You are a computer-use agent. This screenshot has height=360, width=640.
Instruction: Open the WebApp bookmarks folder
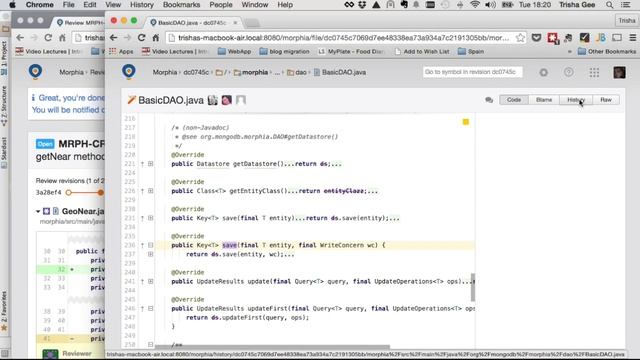tap(235, 51)
